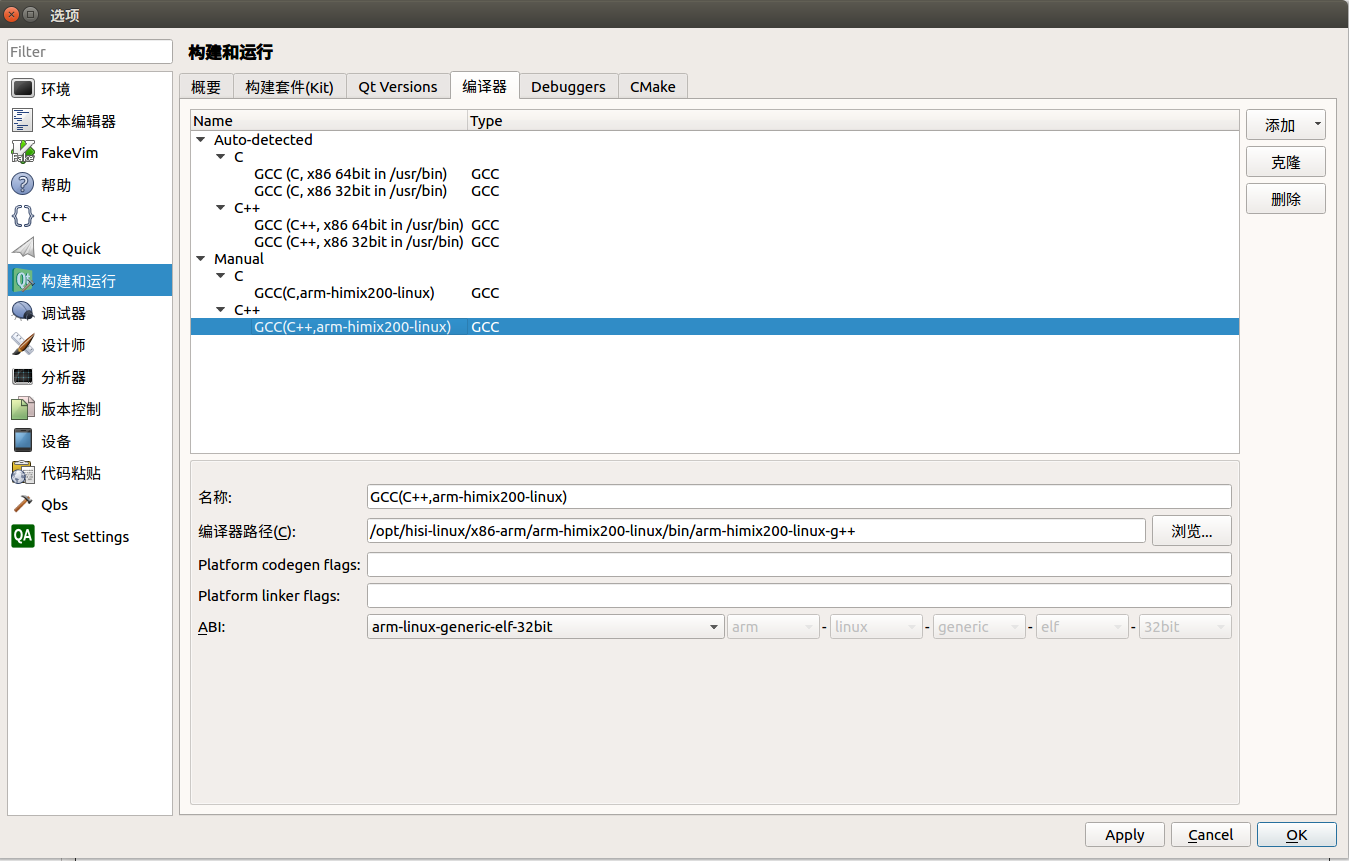Image resolution: width=1349 pixels, height=861 pixels.
Task: Switch to the Debuggers tab
Action: [568, 86]
